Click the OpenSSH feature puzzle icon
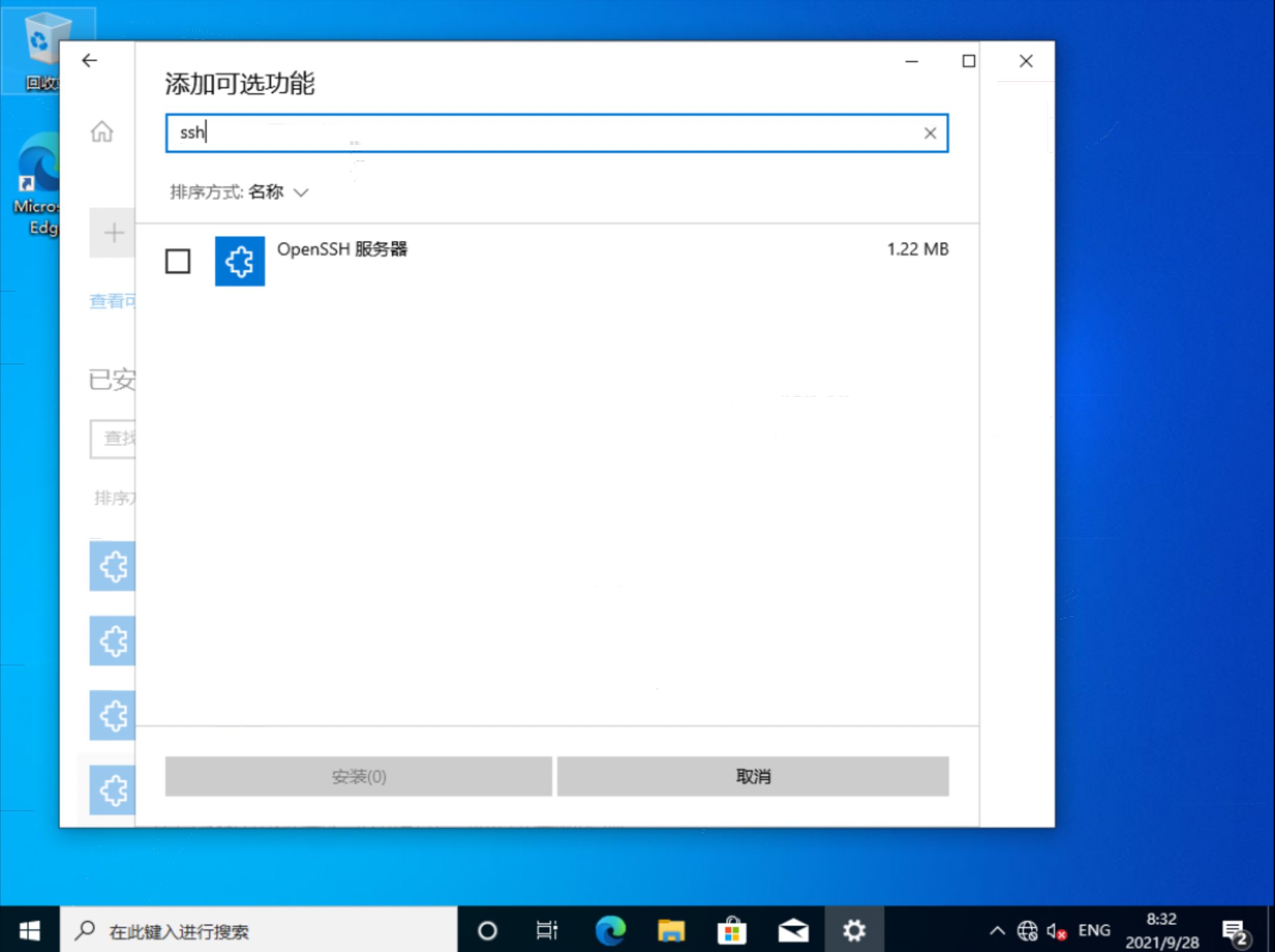The width and height of the screenshot is (1275, 952). click(x=240, y=262)
